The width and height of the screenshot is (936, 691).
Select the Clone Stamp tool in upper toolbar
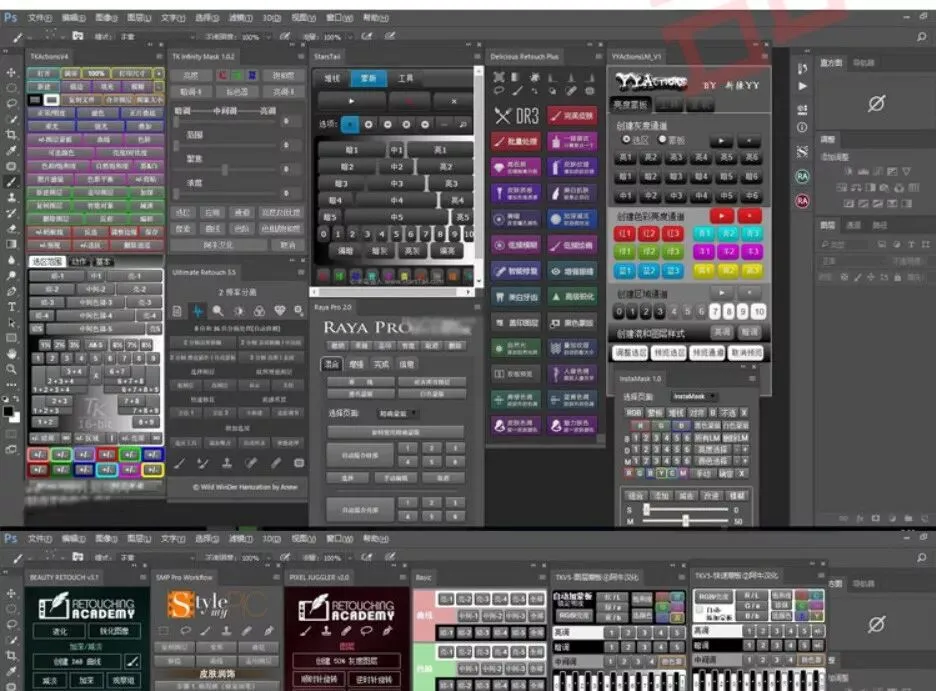tap(11, 197)
